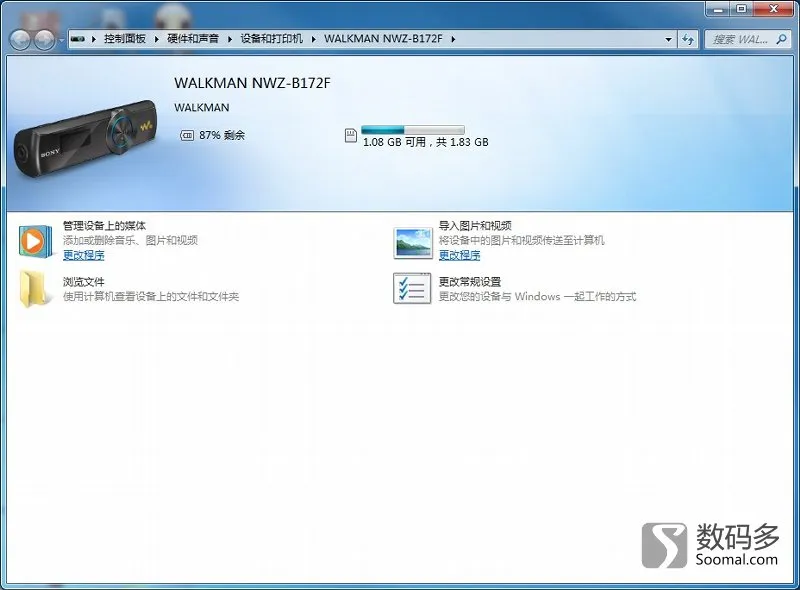Click the Back navigation arrow button
The image size is (800, 590).
(20, 39)
